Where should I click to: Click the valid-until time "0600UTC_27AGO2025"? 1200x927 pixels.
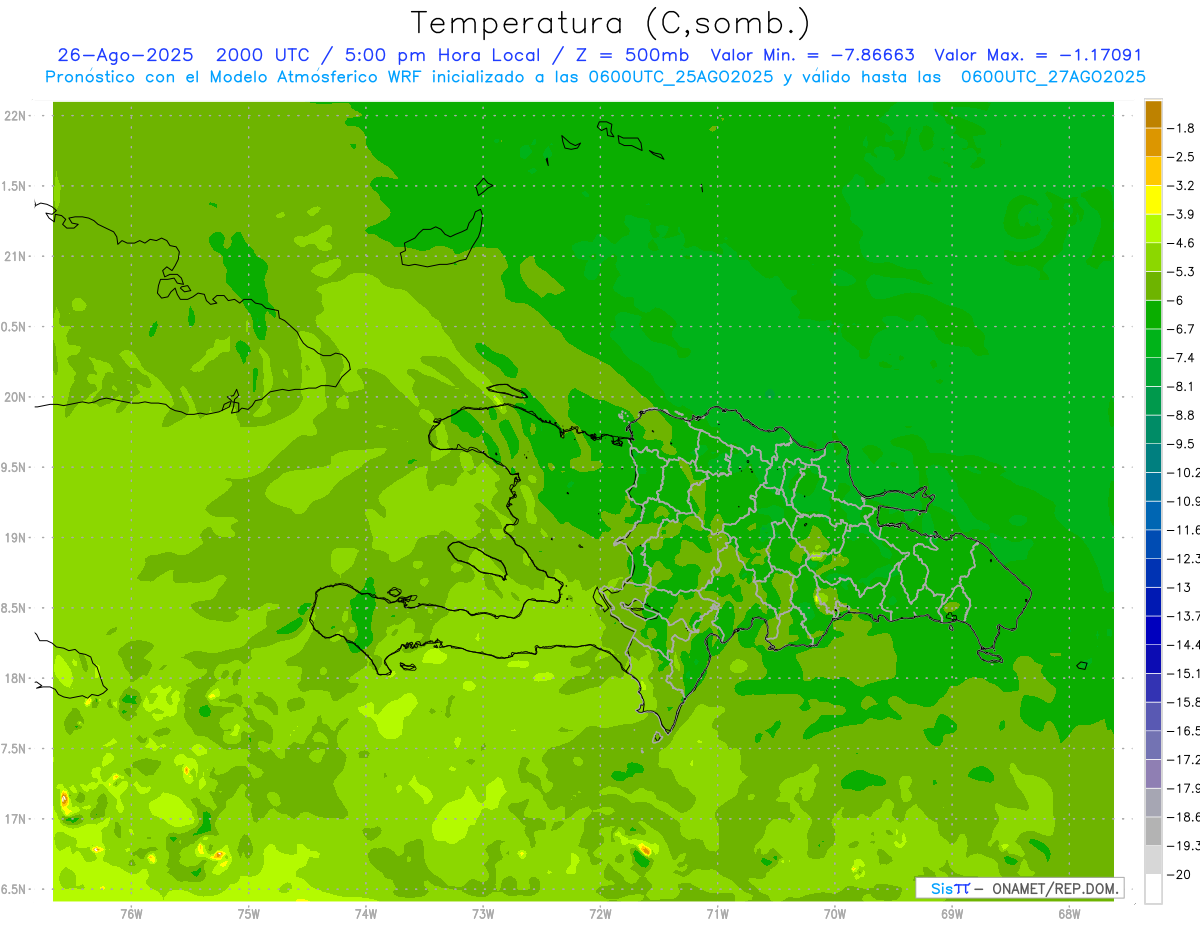1053,77
